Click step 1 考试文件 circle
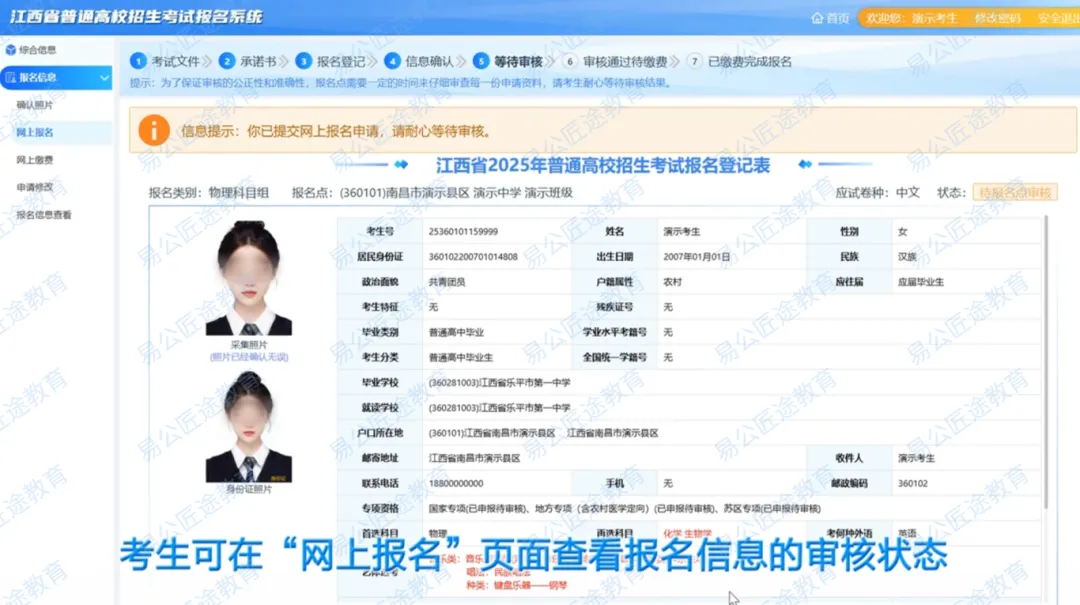 pos(138,61)
